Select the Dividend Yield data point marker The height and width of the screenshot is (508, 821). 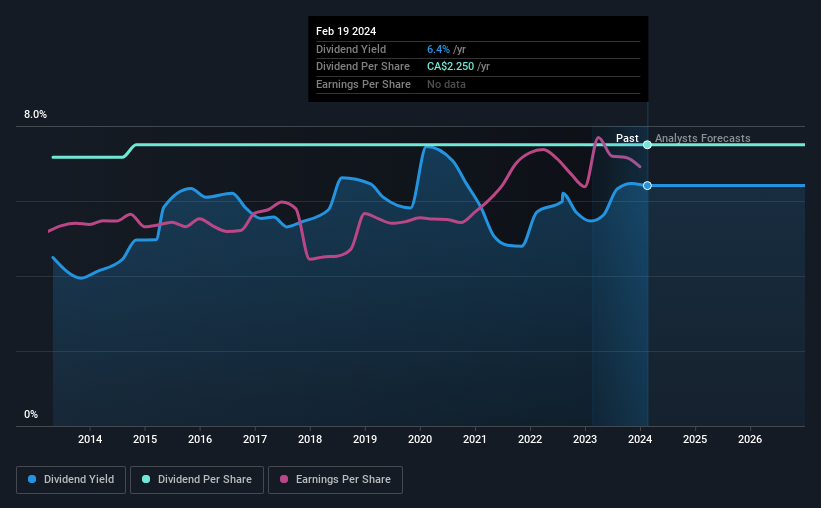[647, 185]
